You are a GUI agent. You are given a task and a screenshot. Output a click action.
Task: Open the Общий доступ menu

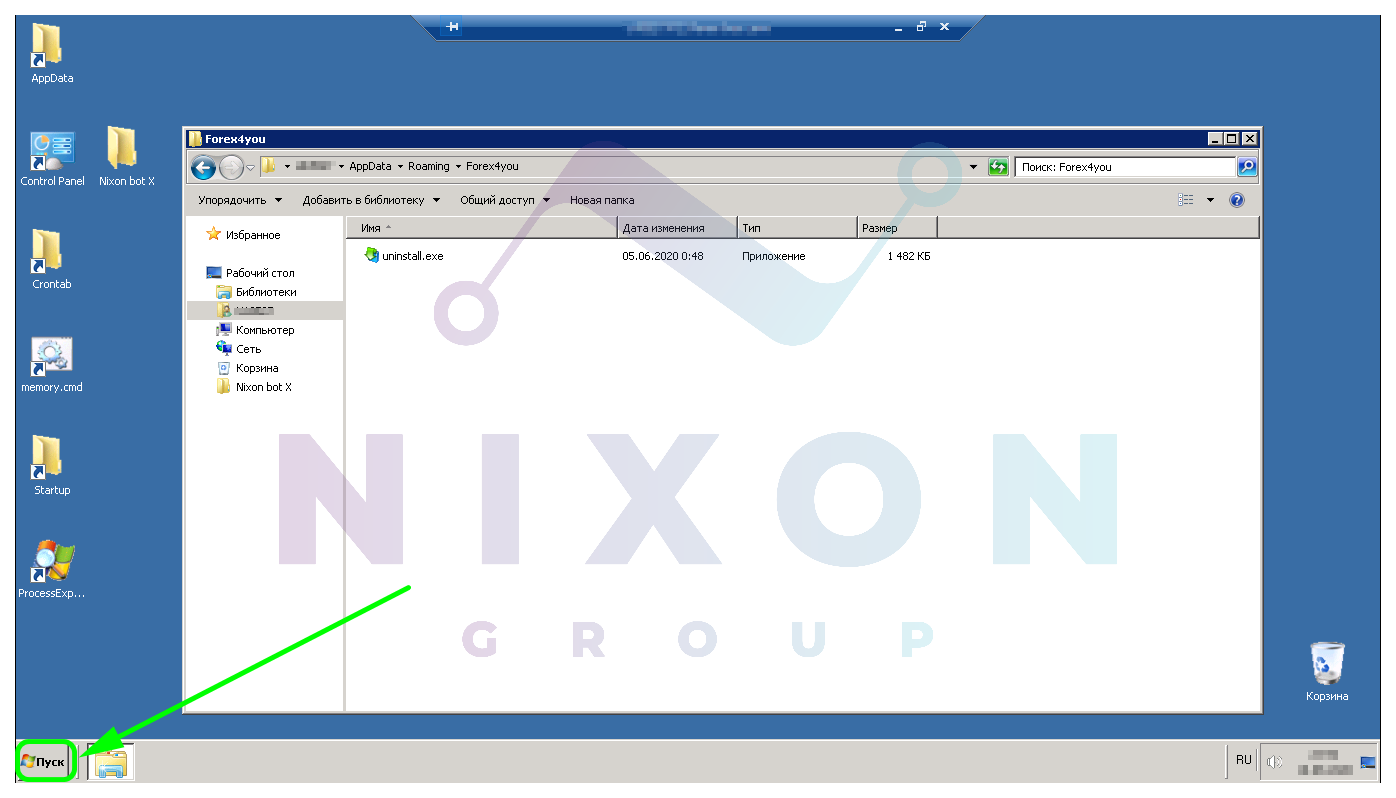point(505,200)
